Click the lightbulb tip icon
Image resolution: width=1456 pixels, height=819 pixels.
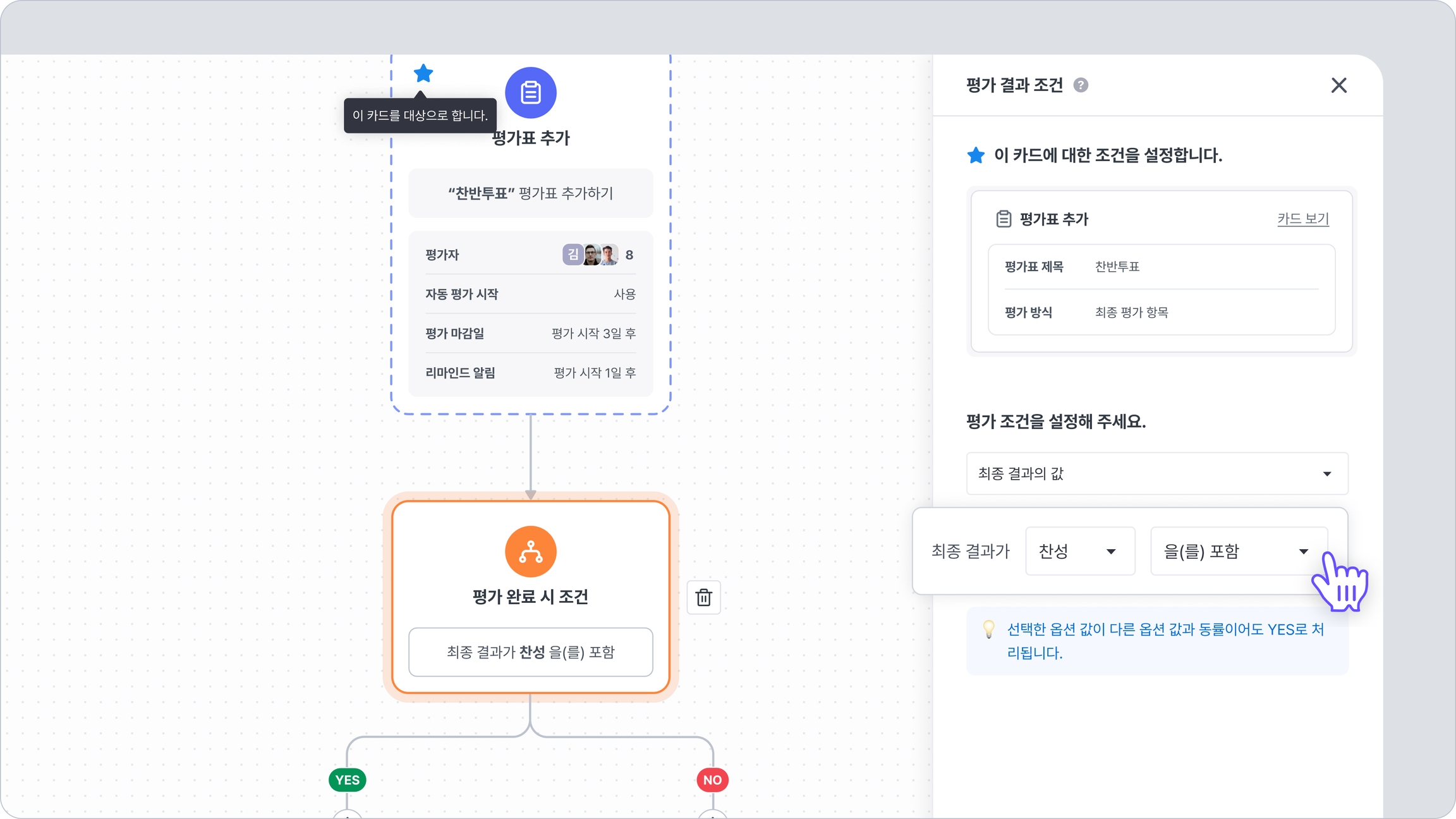[x=989, y=629]
